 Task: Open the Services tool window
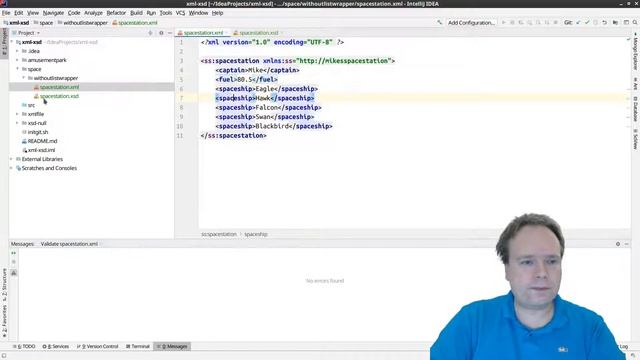point(56,347)
